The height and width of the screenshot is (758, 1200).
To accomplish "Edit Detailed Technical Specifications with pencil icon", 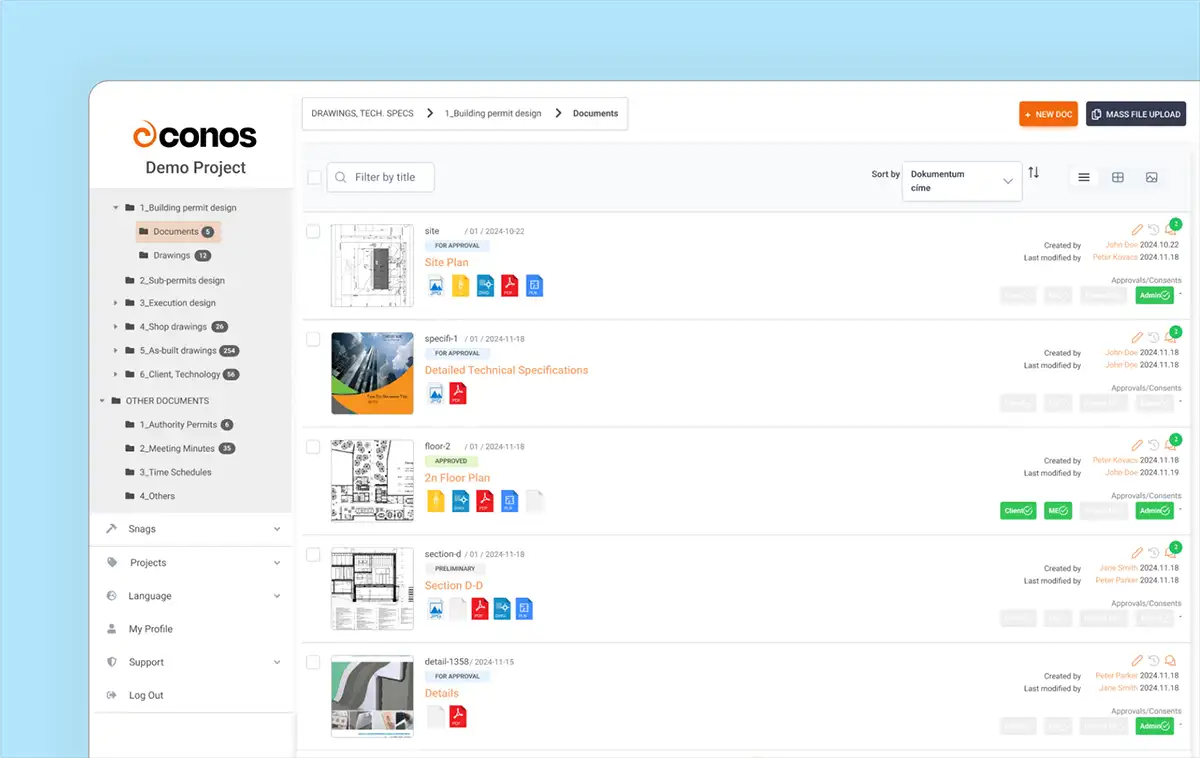I will tap(1137, 338).
